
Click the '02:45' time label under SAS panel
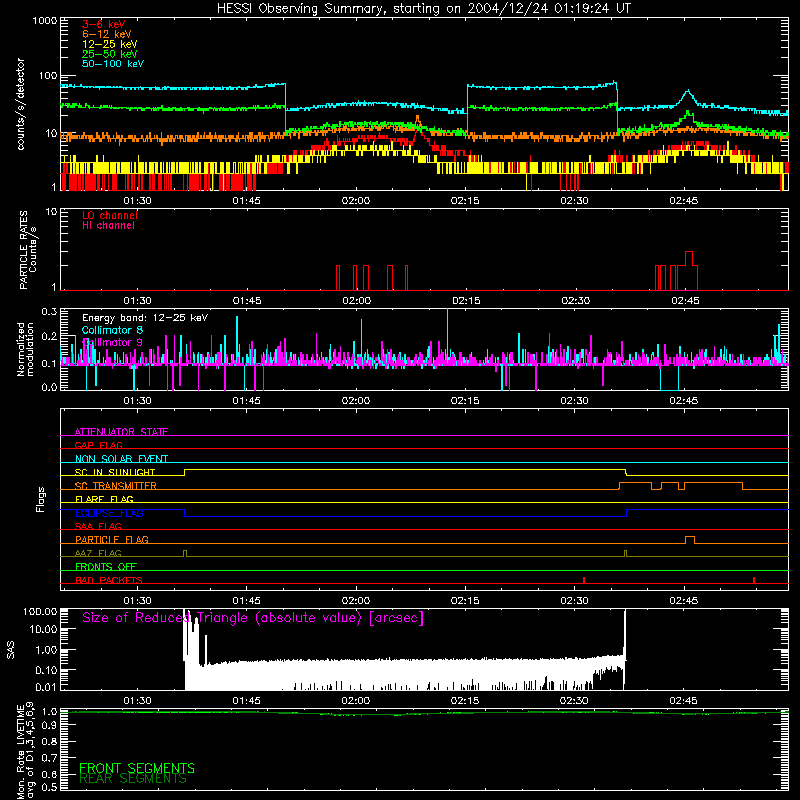coord(683,701)
